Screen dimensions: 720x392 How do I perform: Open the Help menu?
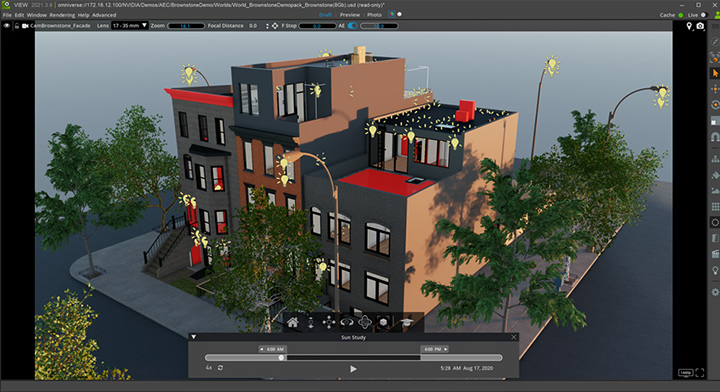pos(83,15)
